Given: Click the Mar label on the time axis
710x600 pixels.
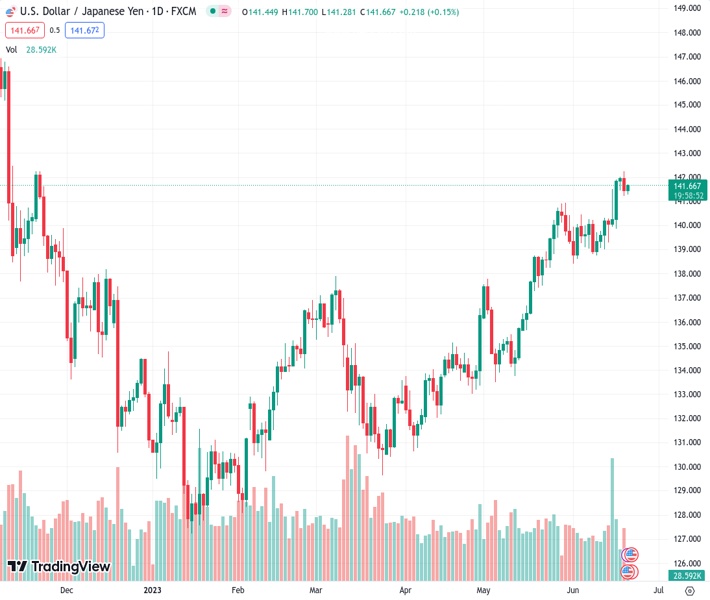Looking at the screenshot, I should 316,590.
